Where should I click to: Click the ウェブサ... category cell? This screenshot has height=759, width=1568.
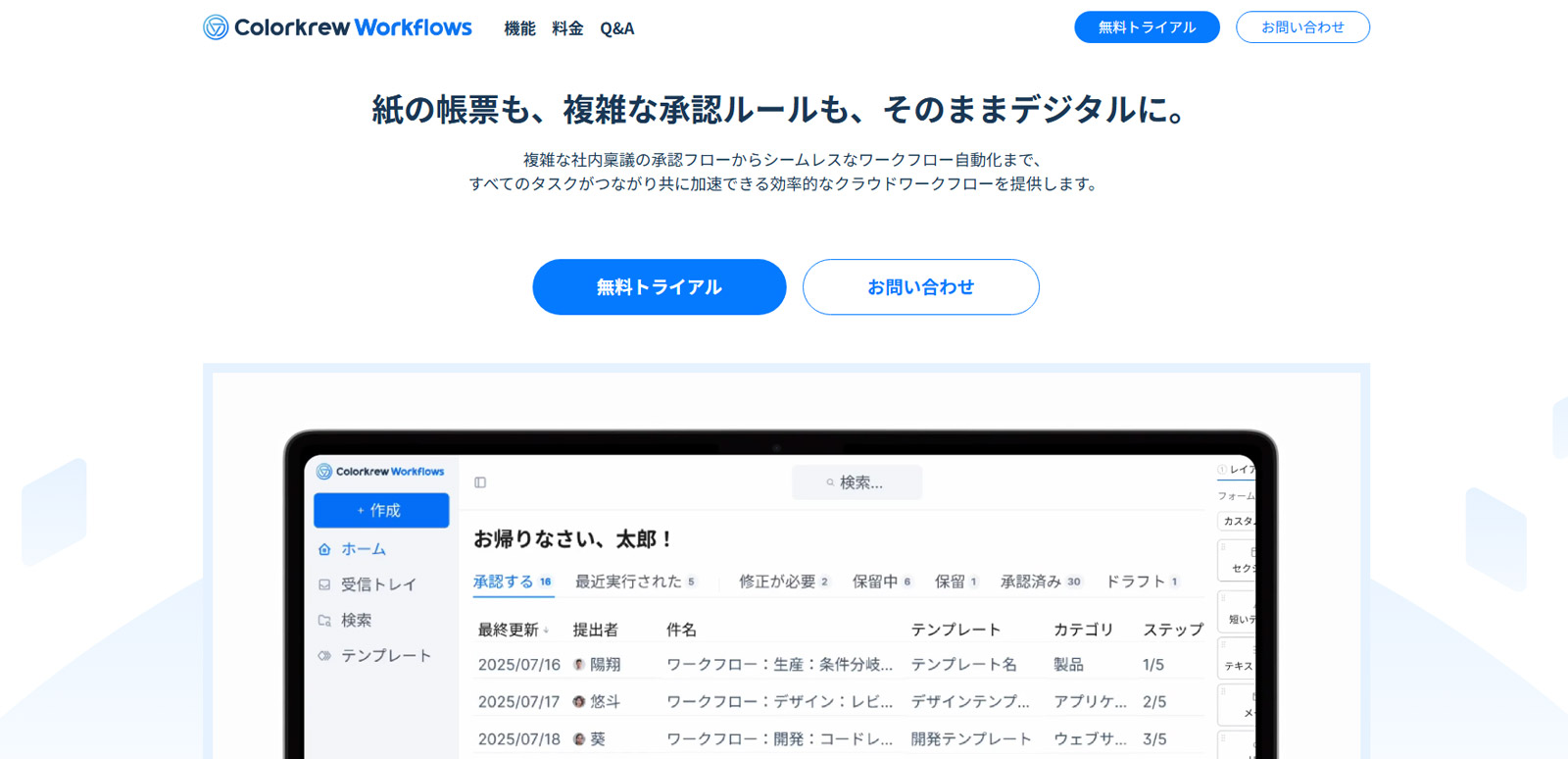point(1091,739)
